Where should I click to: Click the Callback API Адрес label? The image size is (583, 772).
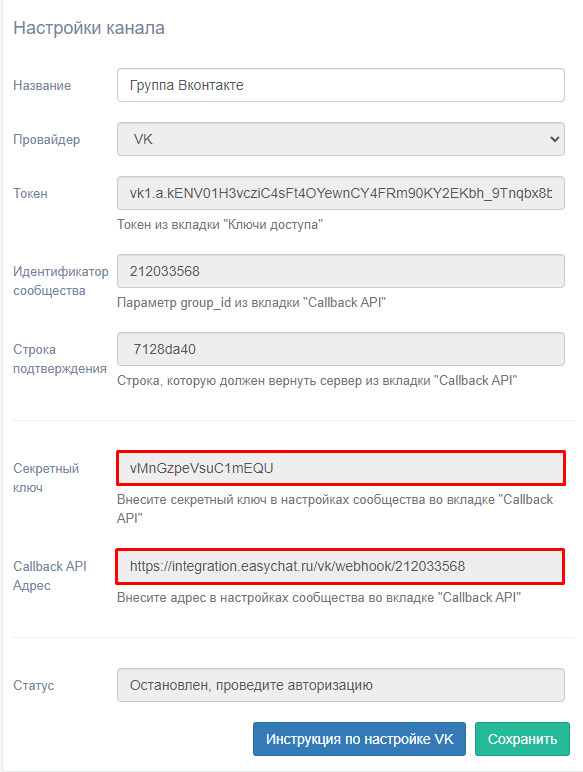pyautogui.click(x=50, y=576)
